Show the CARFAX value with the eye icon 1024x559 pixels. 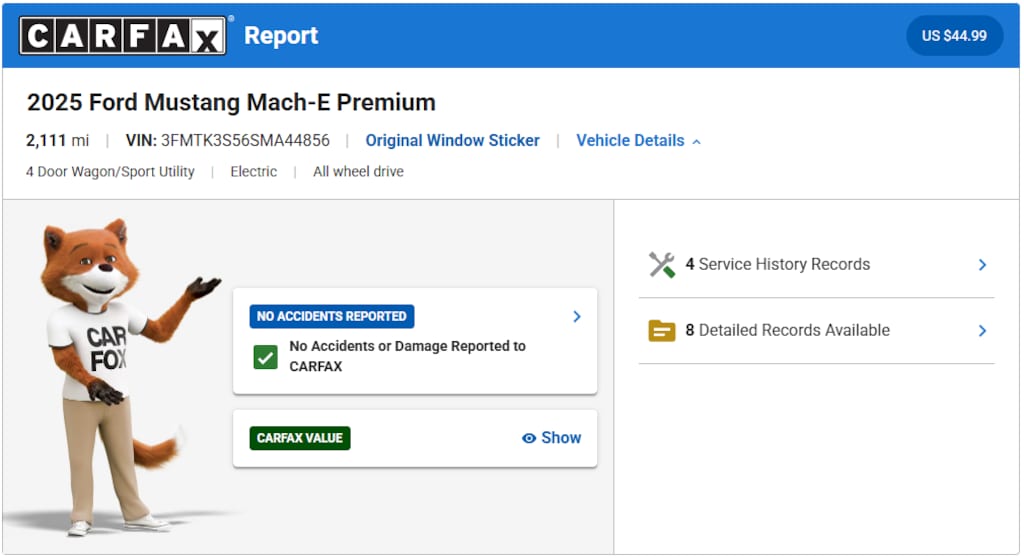pos(529,438)
